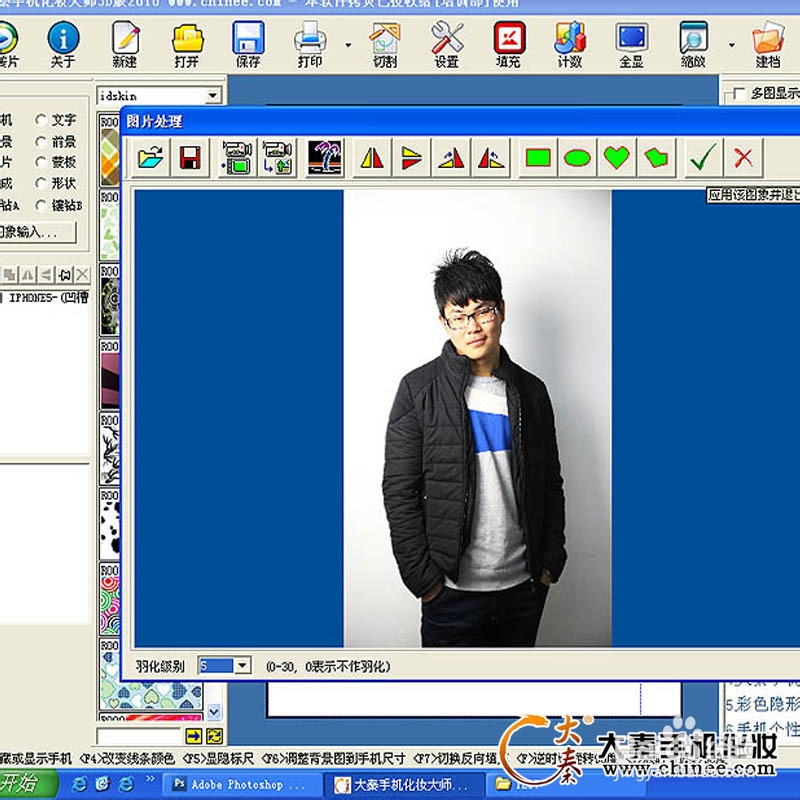Viewport: 800px width, 800px height.
Task: Flip image horizontally with mirror triangles icon
Action: 372,157
